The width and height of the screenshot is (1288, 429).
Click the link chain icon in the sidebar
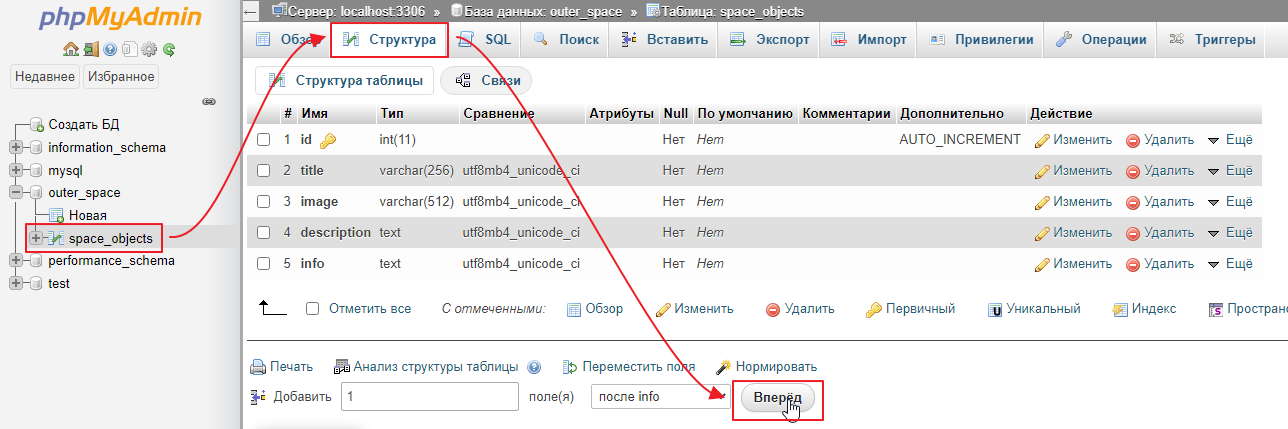click(209, 101)
